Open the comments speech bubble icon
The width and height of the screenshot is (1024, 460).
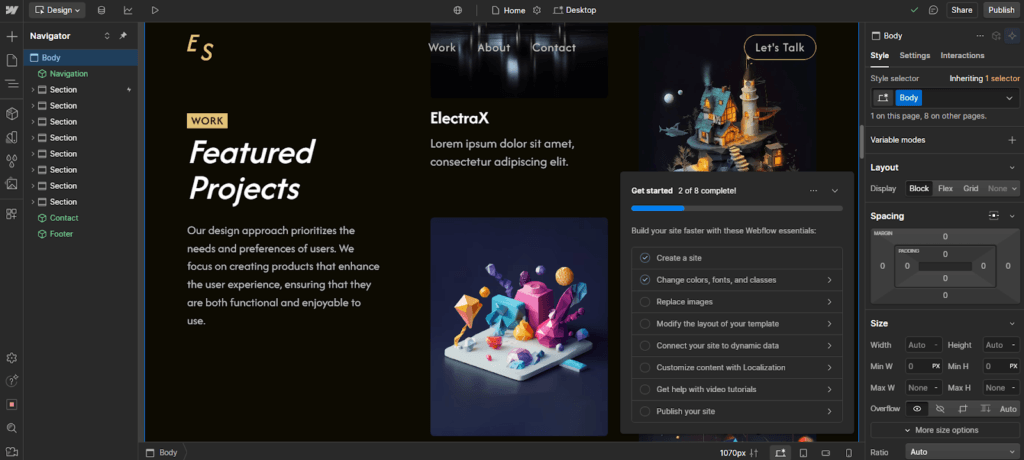tap(934, 10)
